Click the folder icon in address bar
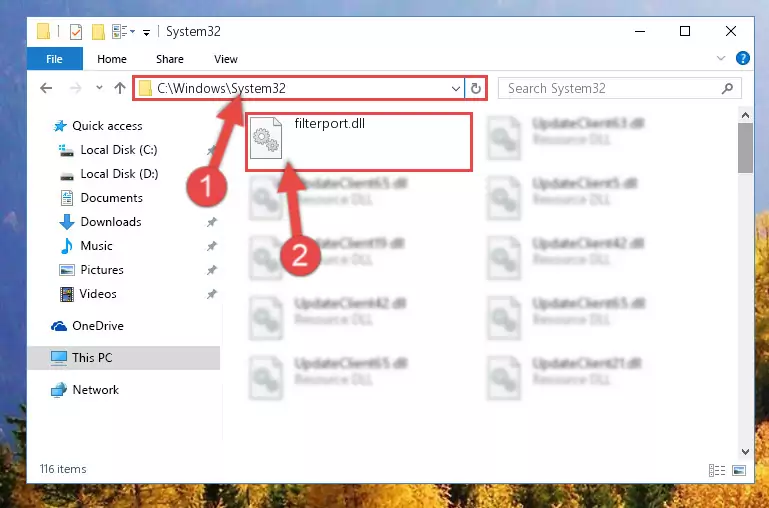The height and width of the screenshot is (508, 769). pyautogui.click(x=145, y=89)
